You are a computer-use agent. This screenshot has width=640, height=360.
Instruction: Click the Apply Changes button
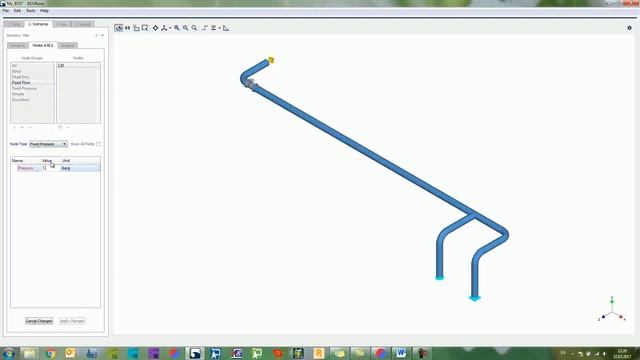[72, 321]
